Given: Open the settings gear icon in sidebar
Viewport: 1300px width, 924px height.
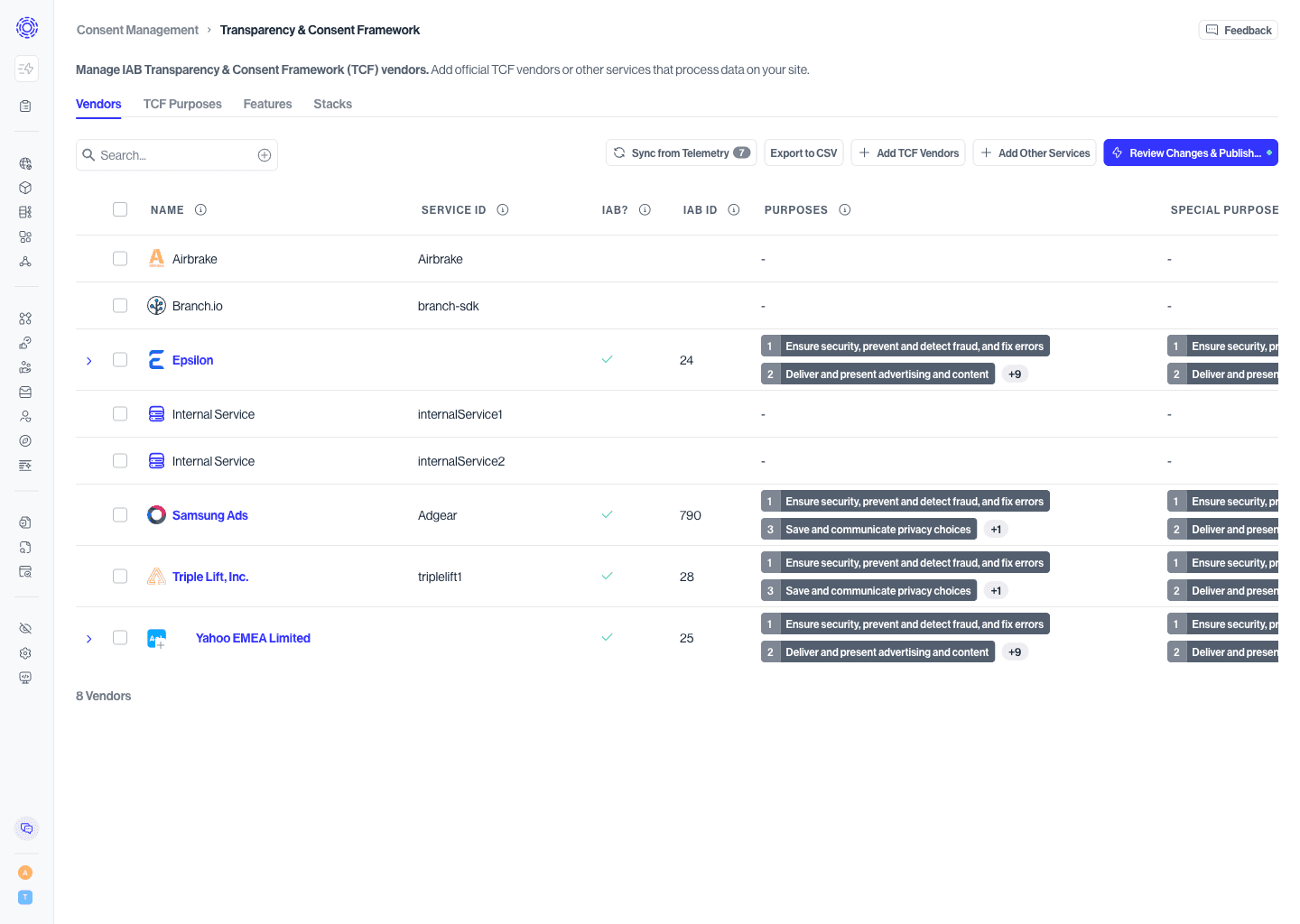Looking at the screenshot, I should [25, 652].
